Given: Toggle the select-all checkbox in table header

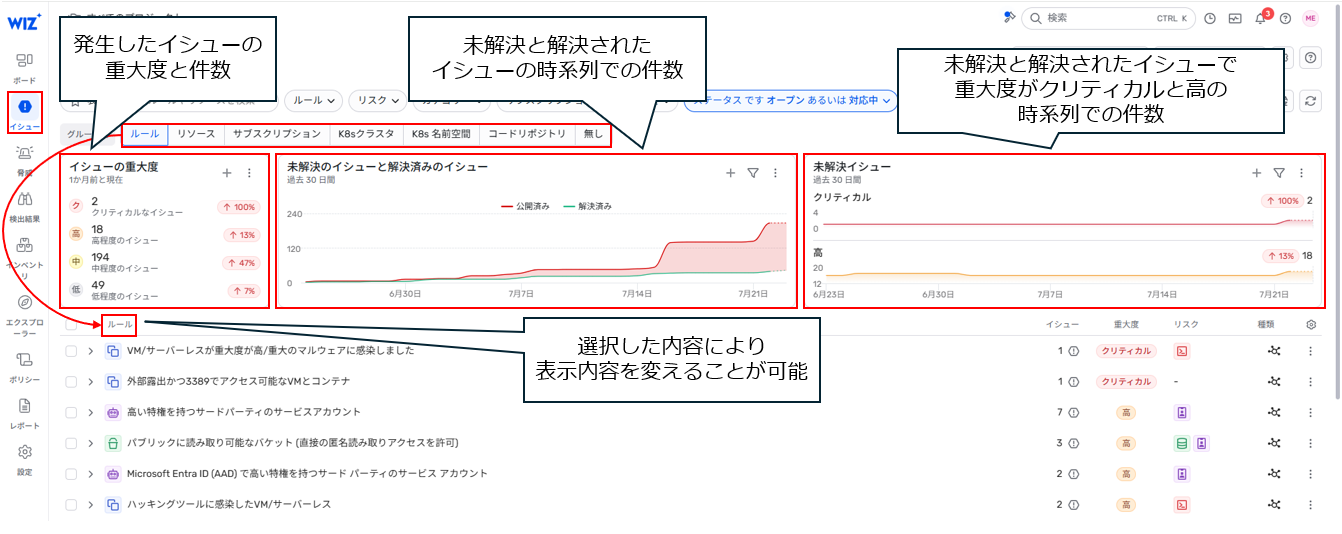Looking at the screenshot, I should (x=71, y=324).
